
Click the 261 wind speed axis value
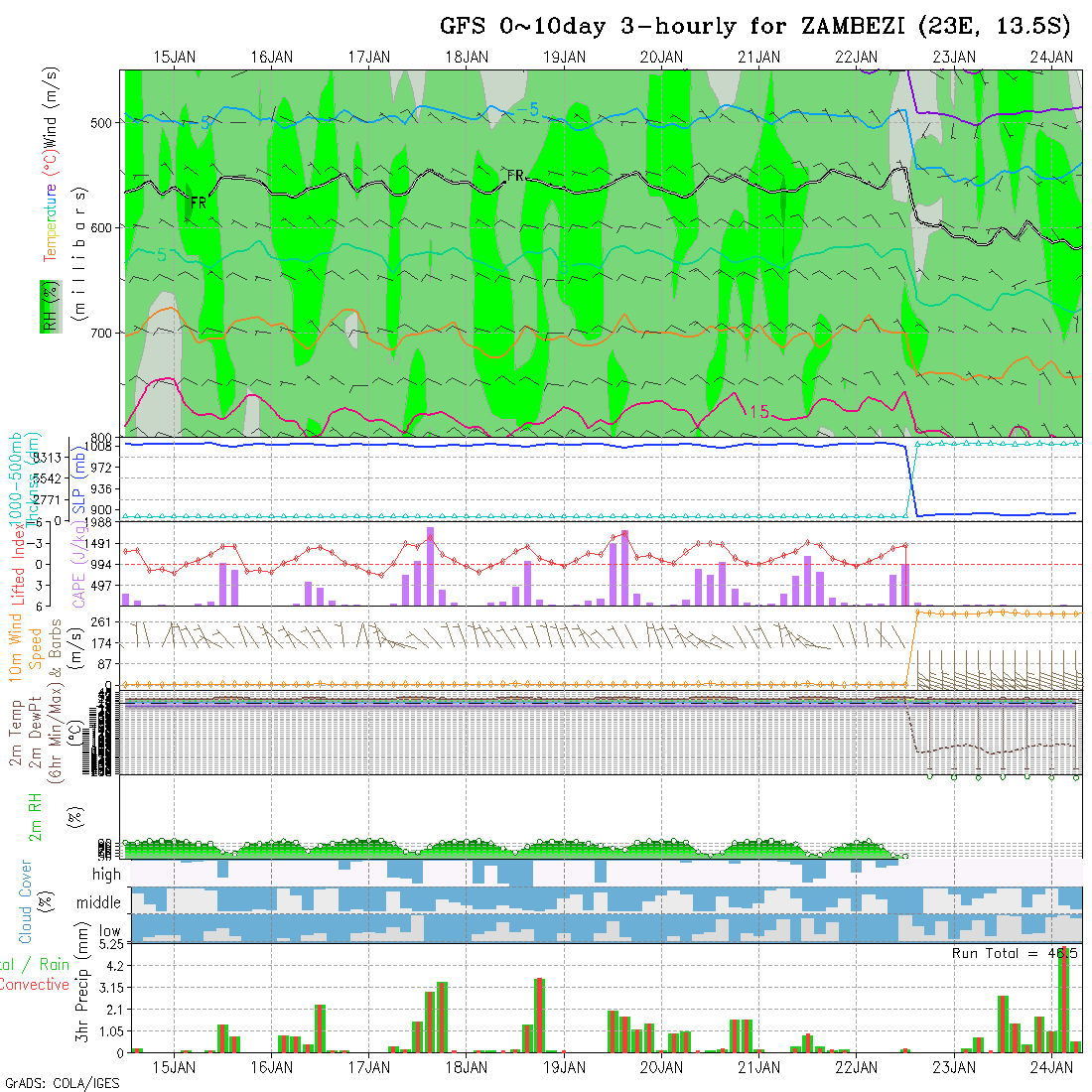pos(105,621)
